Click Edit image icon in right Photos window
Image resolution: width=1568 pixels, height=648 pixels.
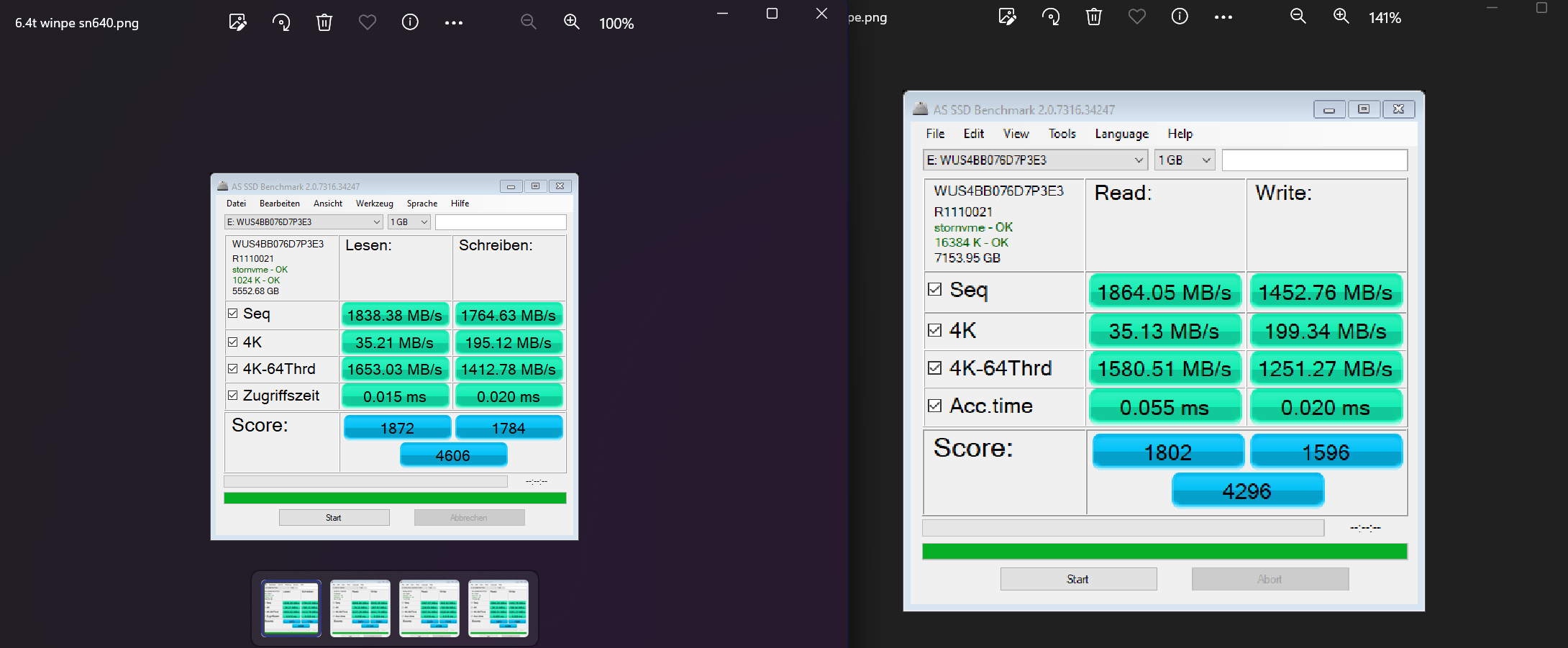1008,17
